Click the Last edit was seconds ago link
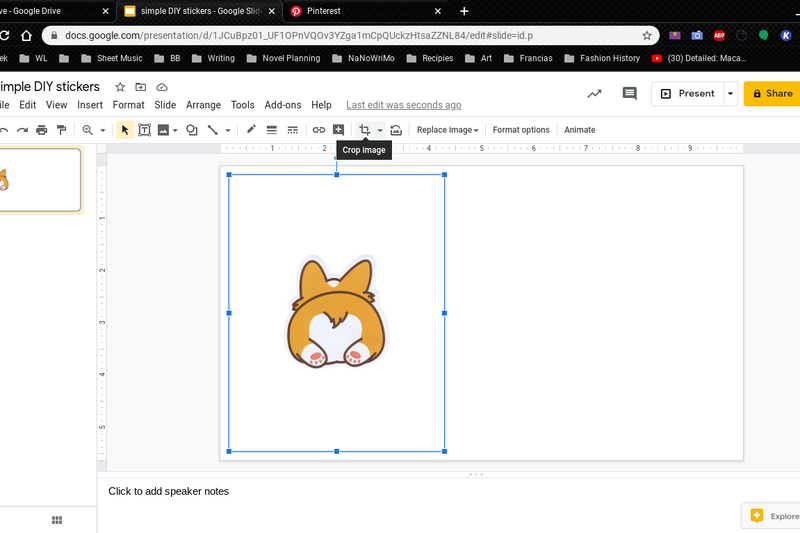The width and height of the screenshot is (800, 533). 404,105
